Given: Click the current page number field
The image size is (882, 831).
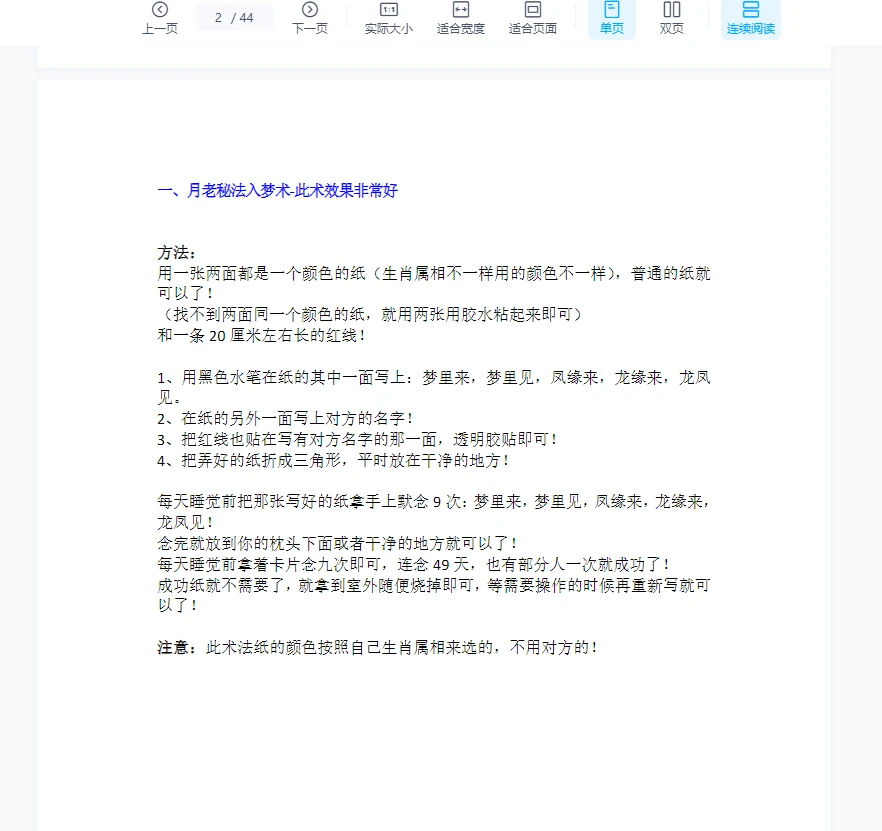Looking at the screenshot, I should coord(218,17).
